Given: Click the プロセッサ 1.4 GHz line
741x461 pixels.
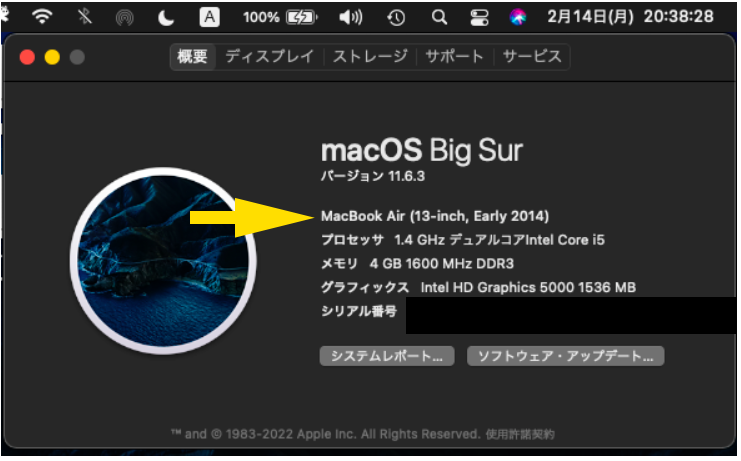Looking at the screenshot, I should pos(463,240).
